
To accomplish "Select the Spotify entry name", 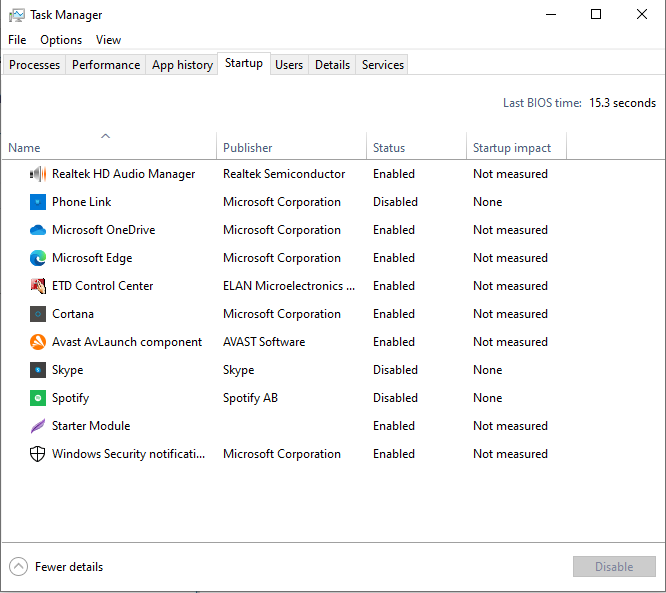I will click(71, 398).
